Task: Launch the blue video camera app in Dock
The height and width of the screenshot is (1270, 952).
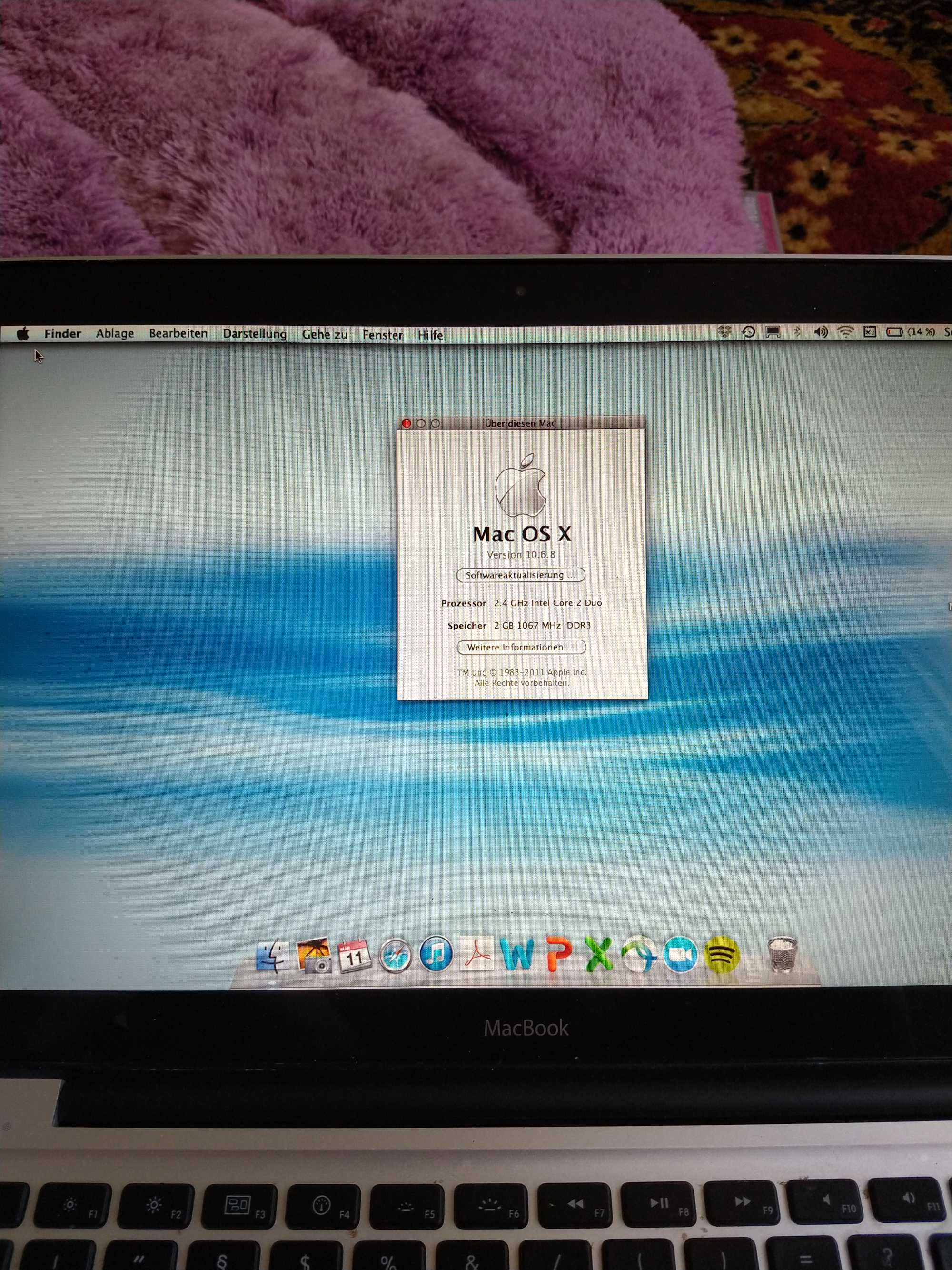Action: (680, 954)
